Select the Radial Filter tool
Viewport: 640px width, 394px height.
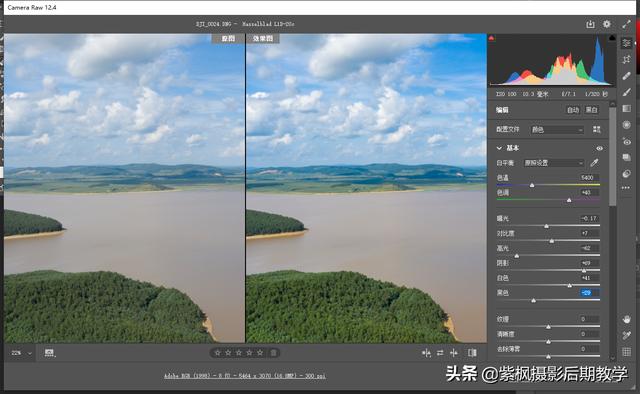pyautogui.click(x=626, y=125)
